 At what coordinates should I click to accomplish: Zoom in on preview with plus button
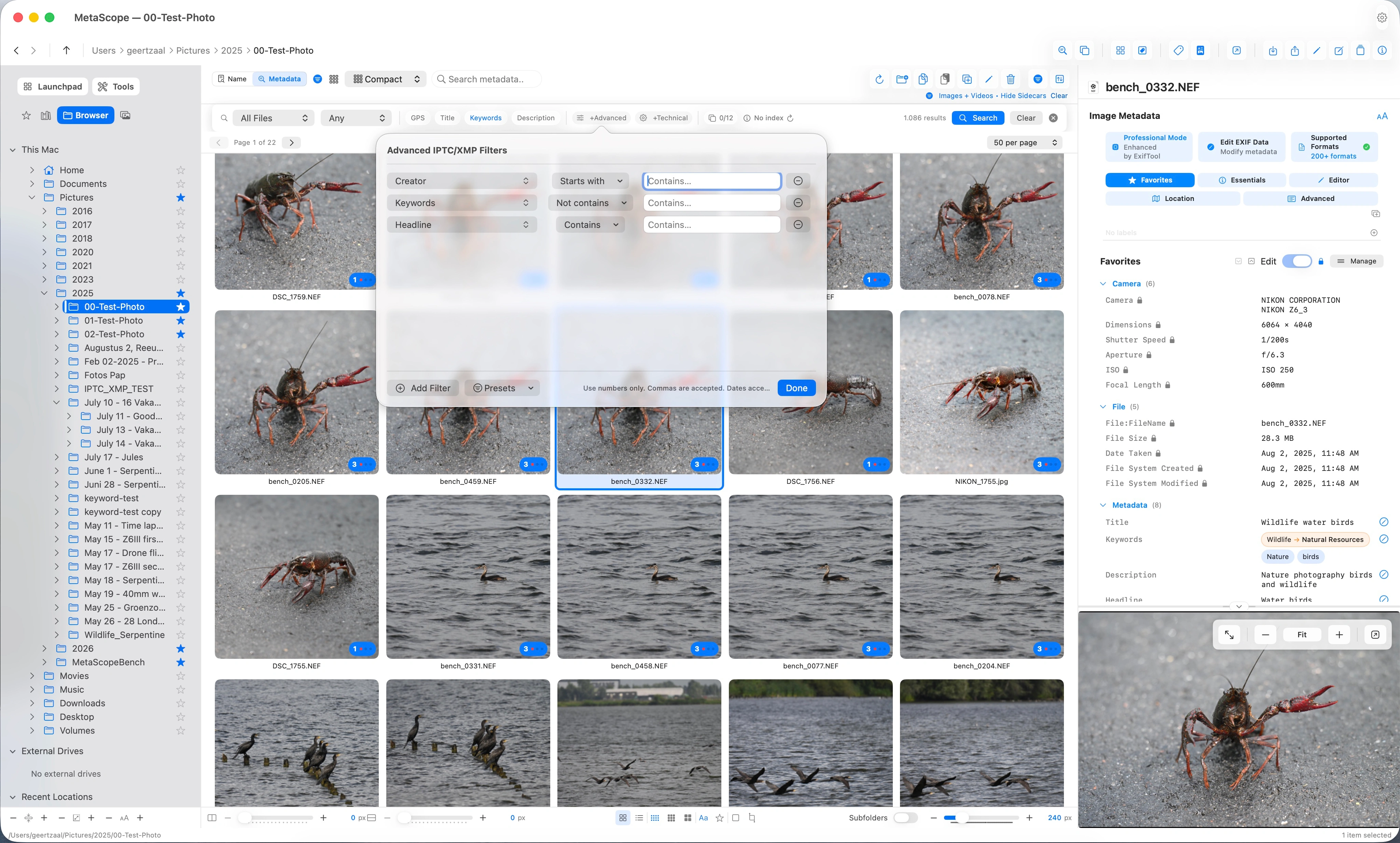click(x=1339, y=635)
